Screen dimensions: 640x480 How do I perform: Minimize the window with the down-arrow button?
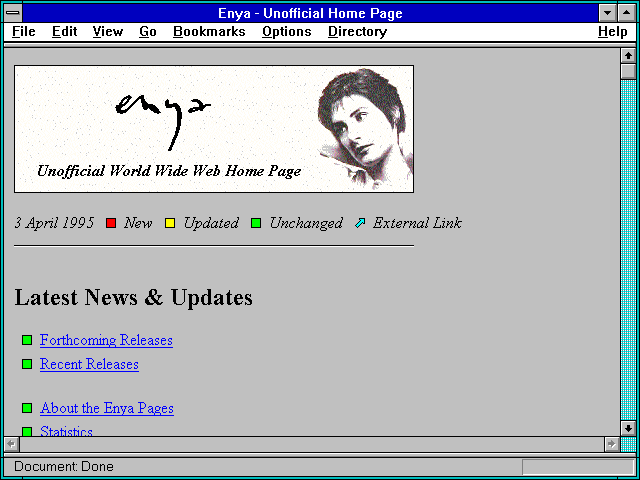point(607,13)
